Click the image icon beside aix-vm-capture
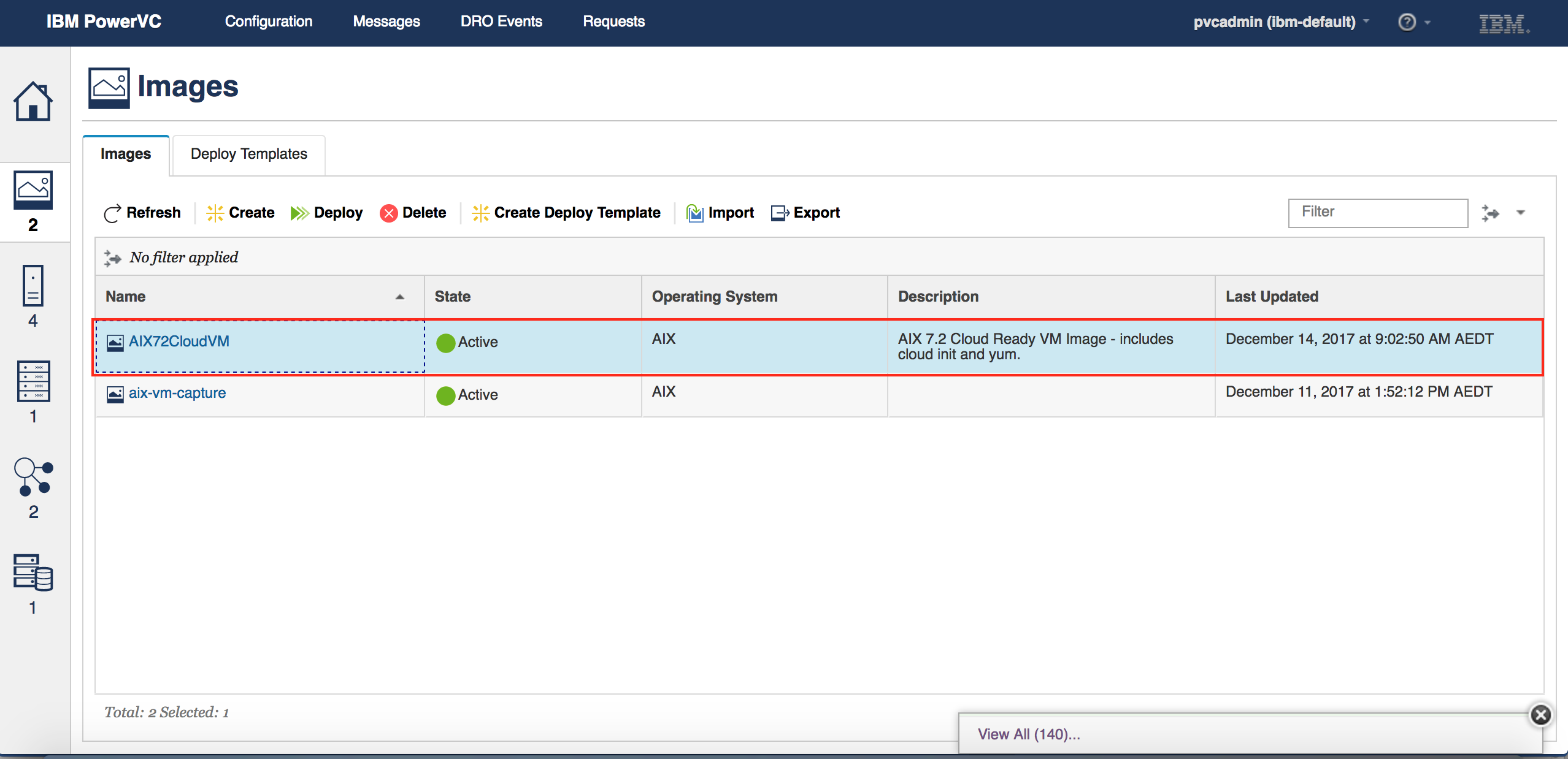This screenshot has width=1568, height=759. [115, 394]
